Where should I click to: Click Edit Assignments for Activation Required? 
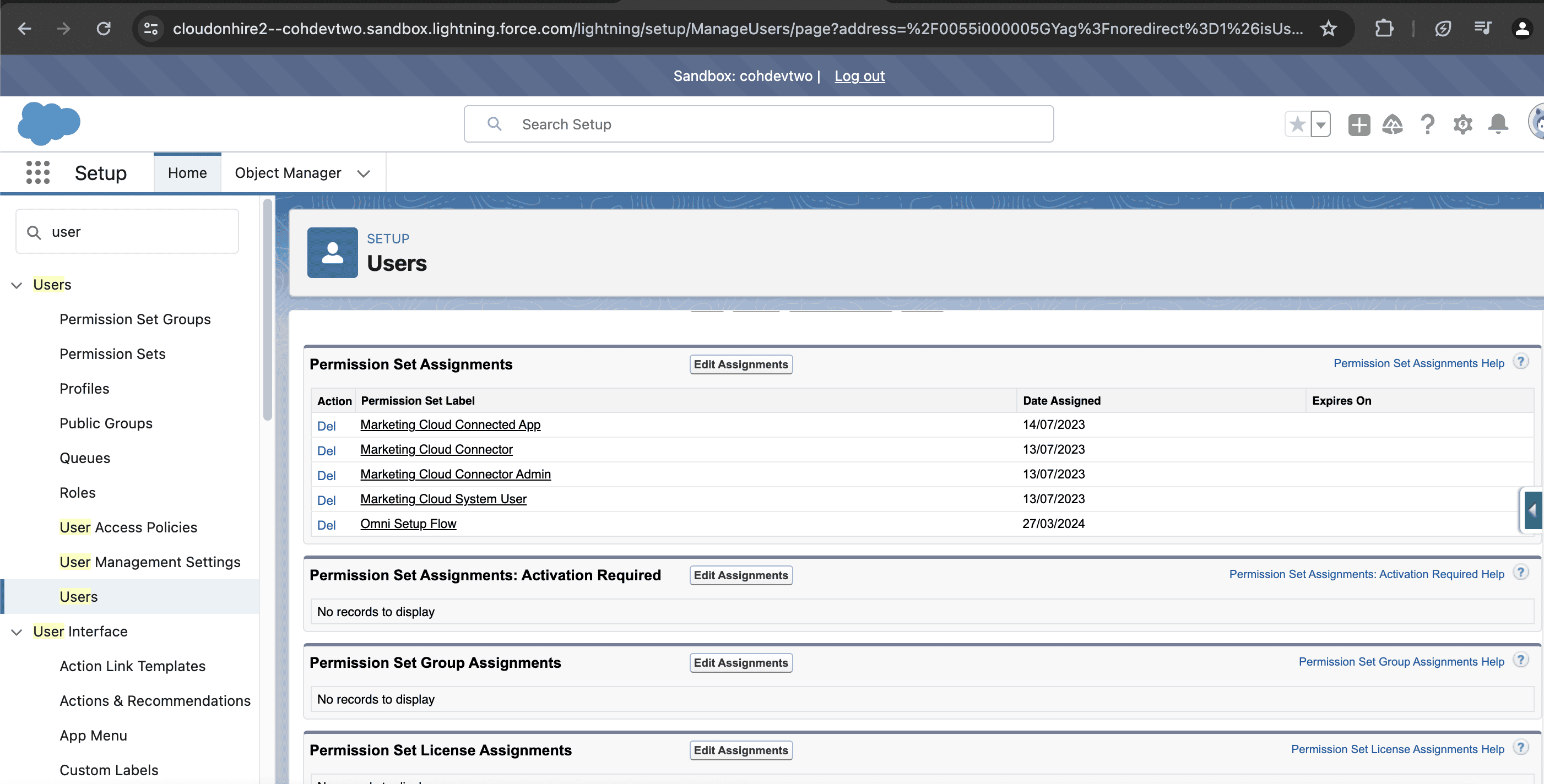[x=741, y=575]
